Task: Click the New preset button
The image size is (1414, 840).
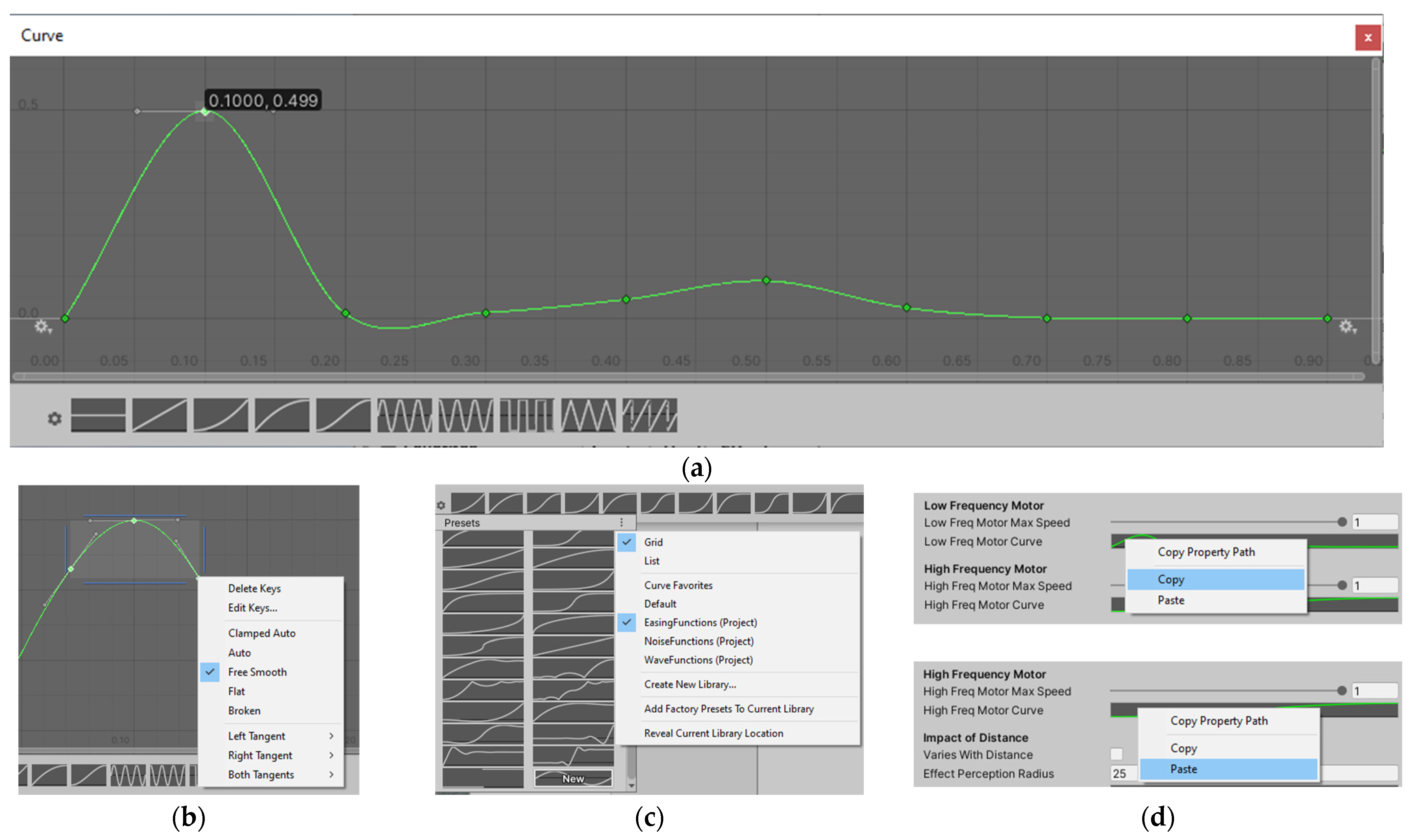Action: 573,778
